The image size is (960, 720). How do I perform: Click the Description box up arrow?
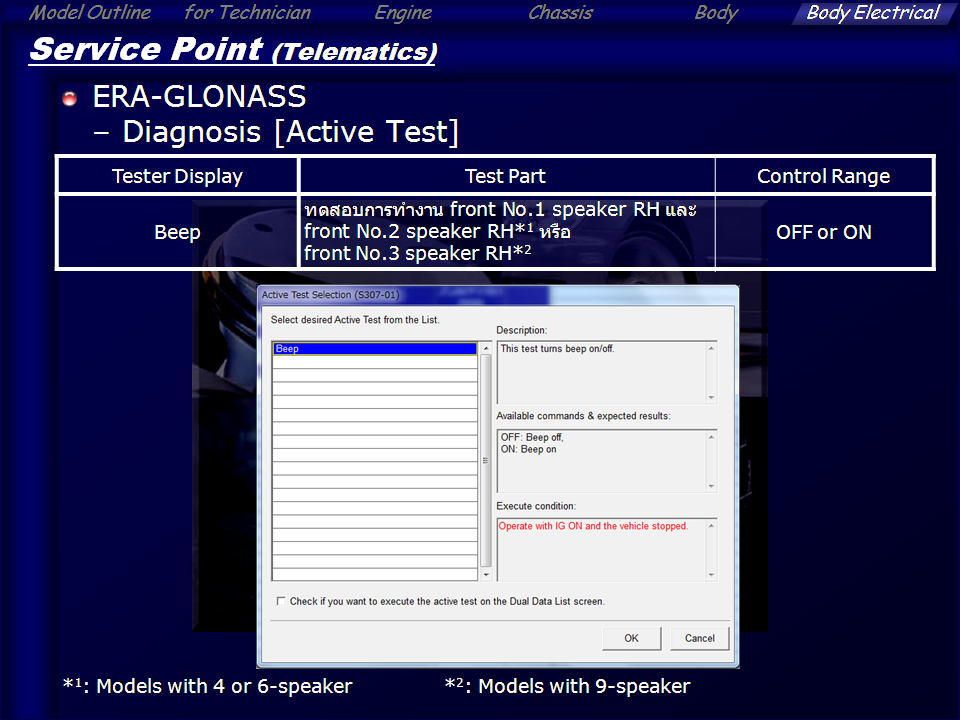[x=711, y=348]
